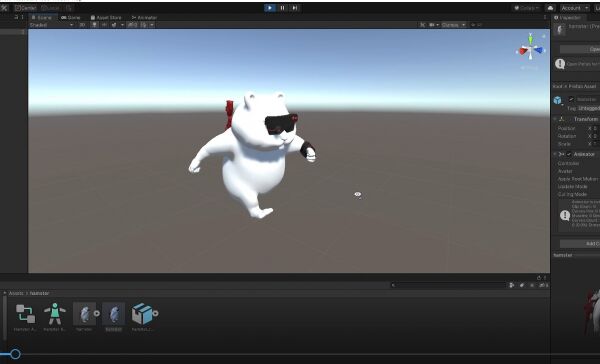600x364 pixels.
Task: Click the Add Component button
Action: click(580, 243)
